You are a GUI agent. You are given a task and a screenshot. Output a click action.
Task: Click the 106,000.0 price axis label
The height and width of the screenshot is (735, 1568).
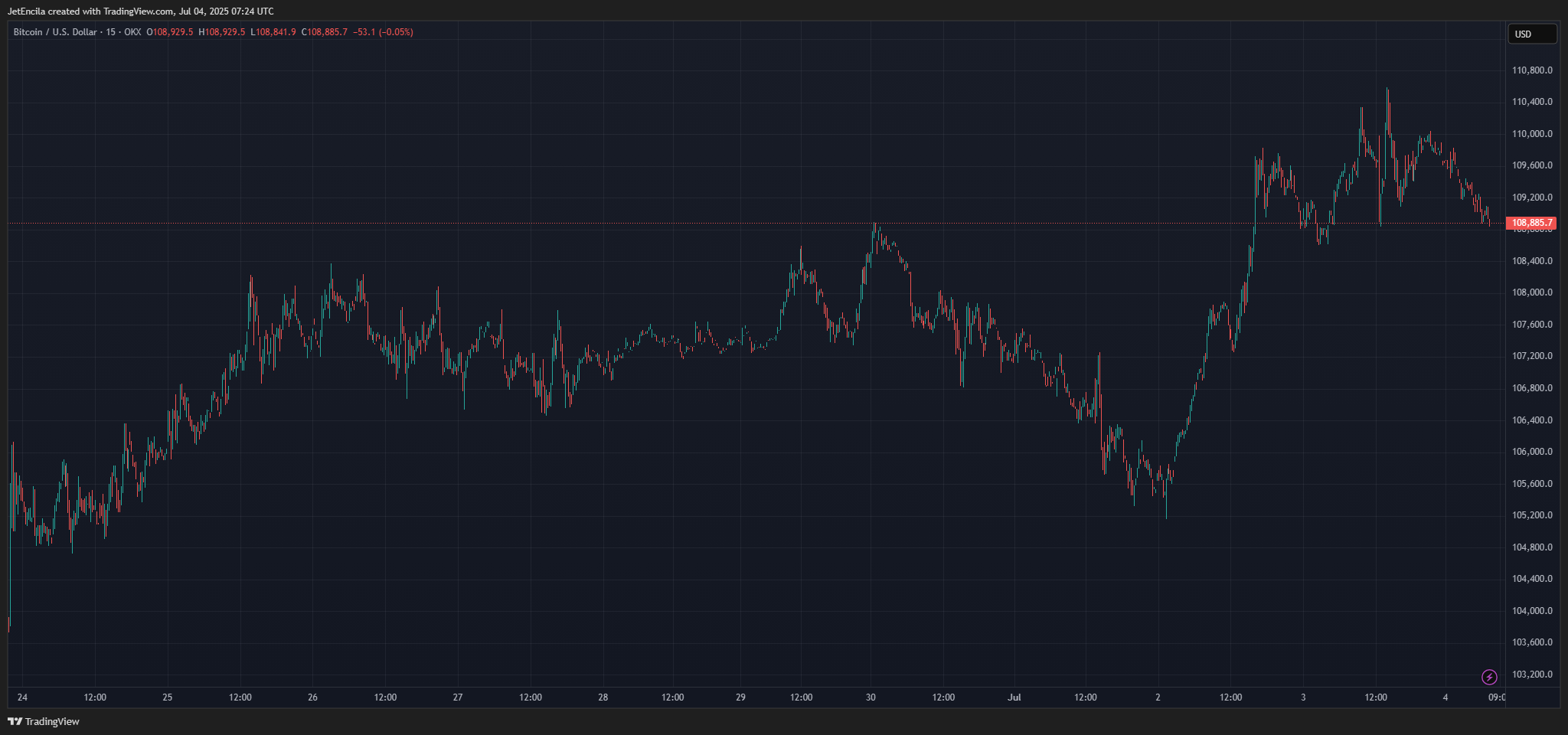pyautogui.click(x=1532, y=452)
